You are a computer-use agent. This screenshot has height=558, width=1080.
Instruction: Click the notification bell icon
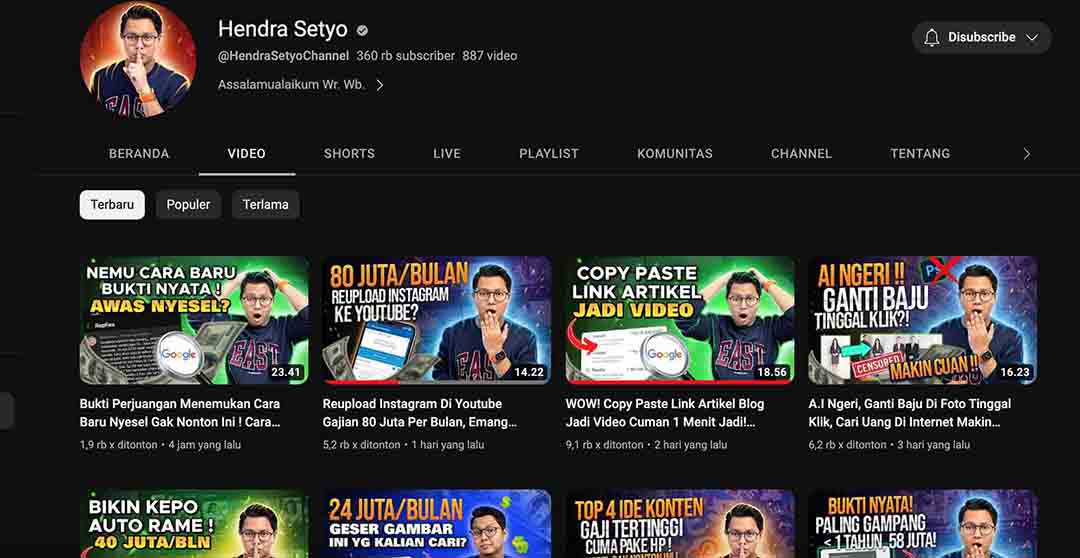[931, 37]
